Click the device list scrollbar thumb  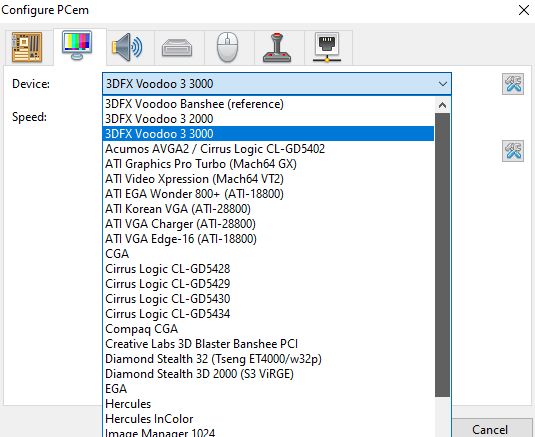pos(443,255)
